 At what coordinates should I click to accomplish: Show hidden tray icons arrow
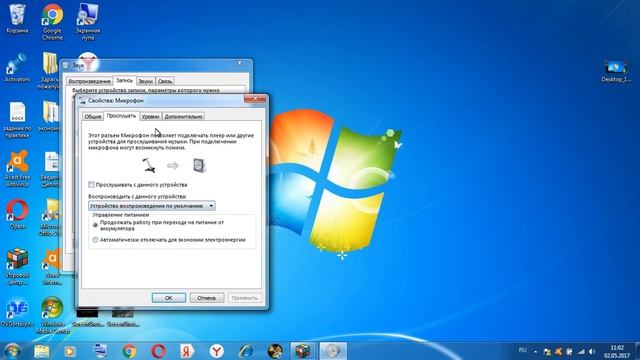click(x=536, y=351)
